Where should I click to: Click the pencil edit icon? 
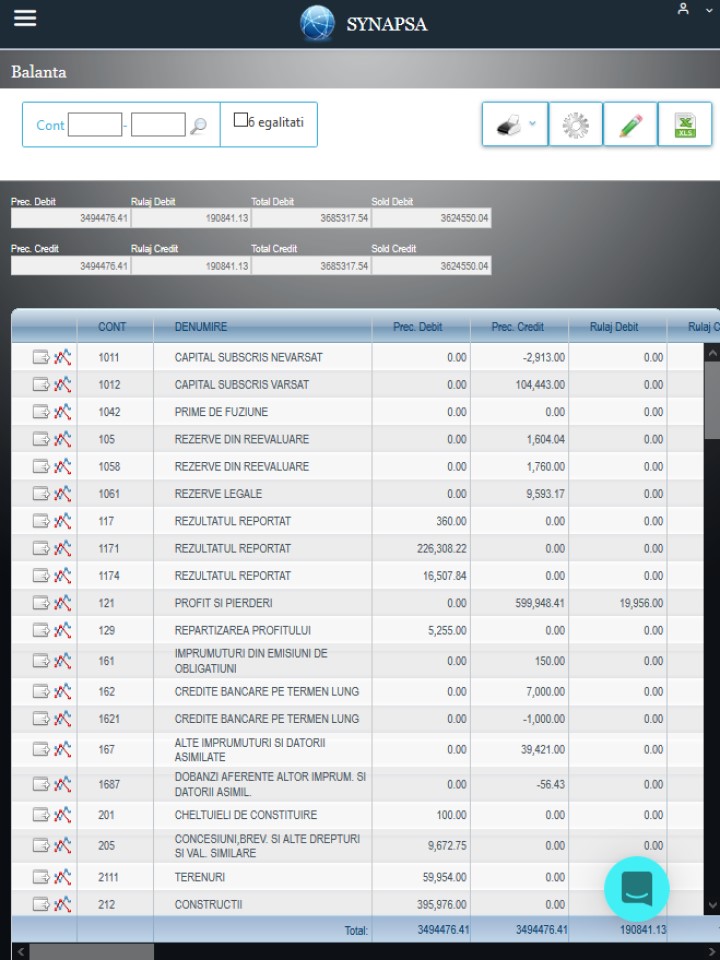pos(630,125)
